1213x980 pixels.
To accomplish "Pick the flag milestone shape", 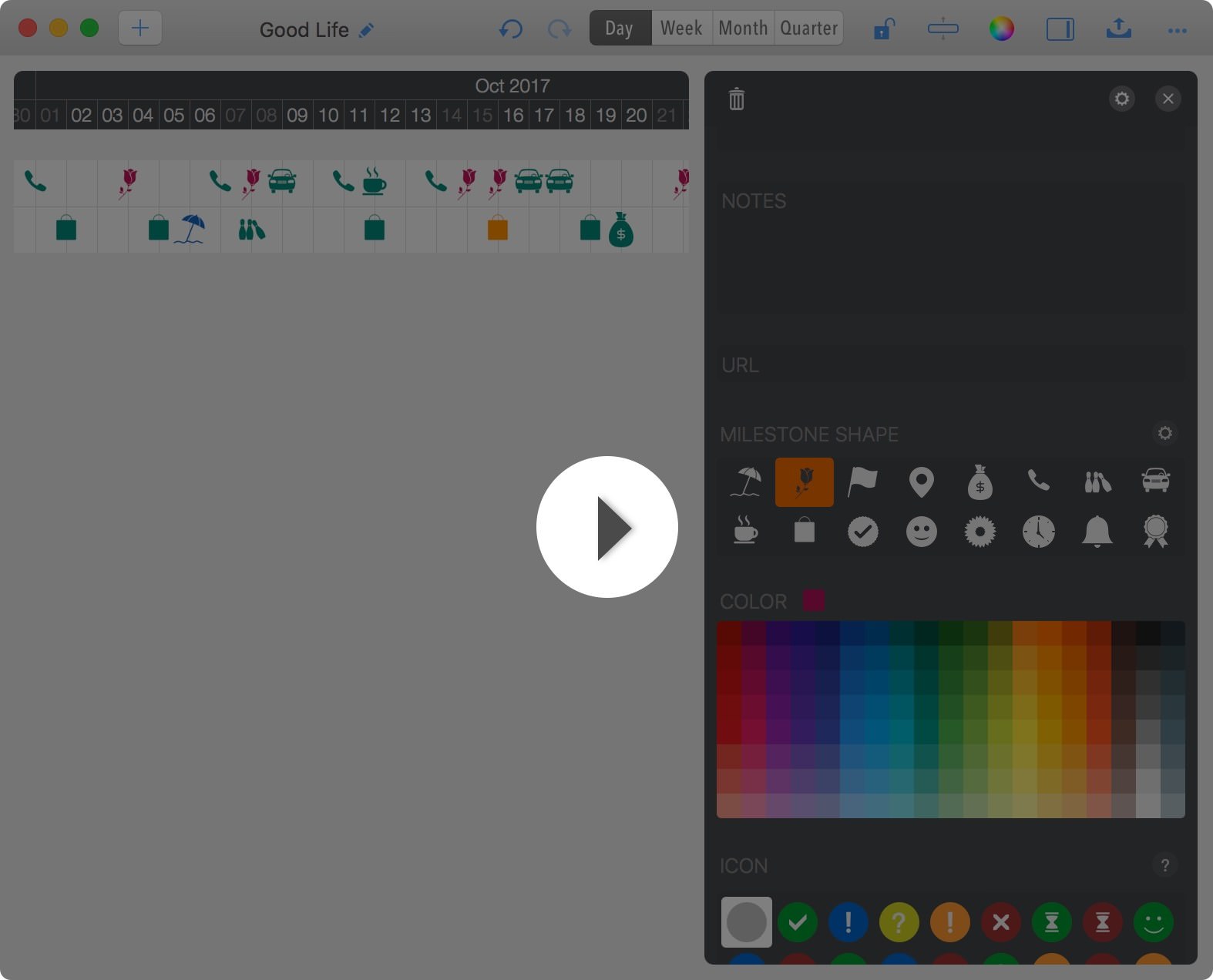I will click(862, 482).
